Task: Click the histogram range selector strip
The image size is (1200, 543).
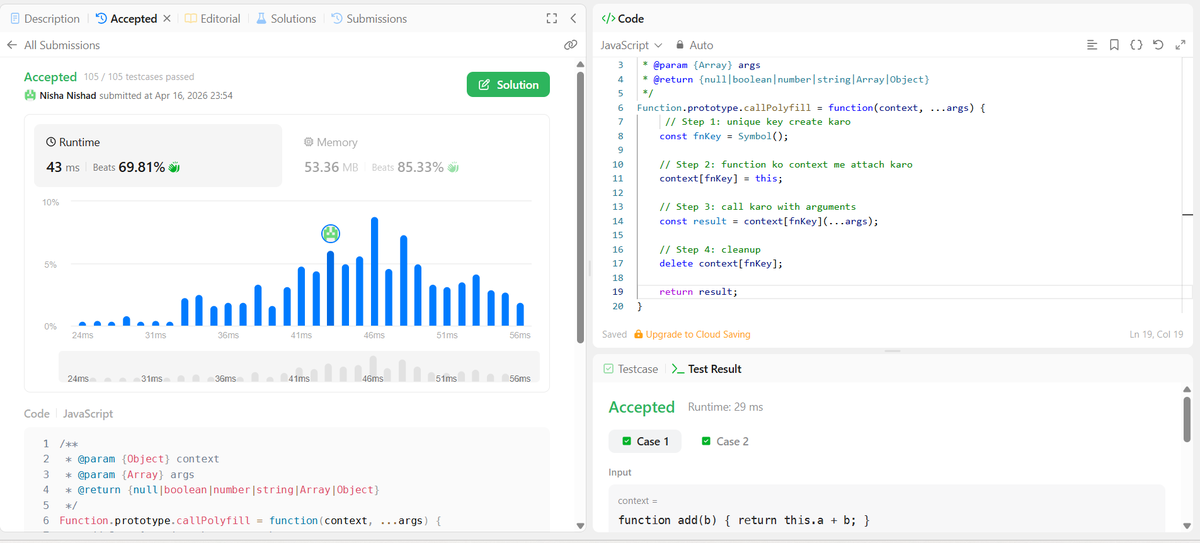Action: (x=298, y=367)
